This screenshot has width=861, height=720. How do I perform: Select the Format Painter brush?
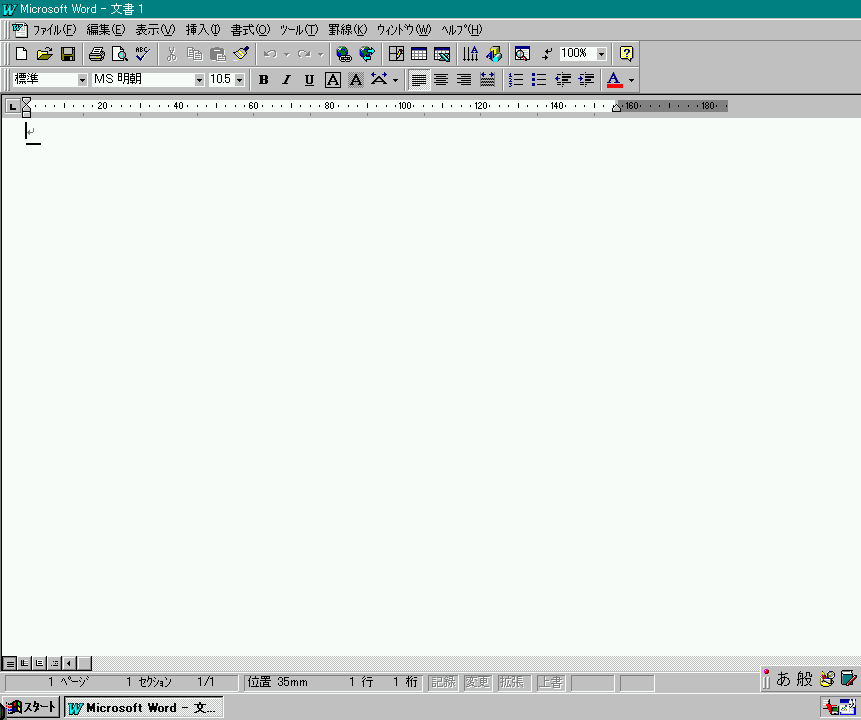[x=241, y=54]
